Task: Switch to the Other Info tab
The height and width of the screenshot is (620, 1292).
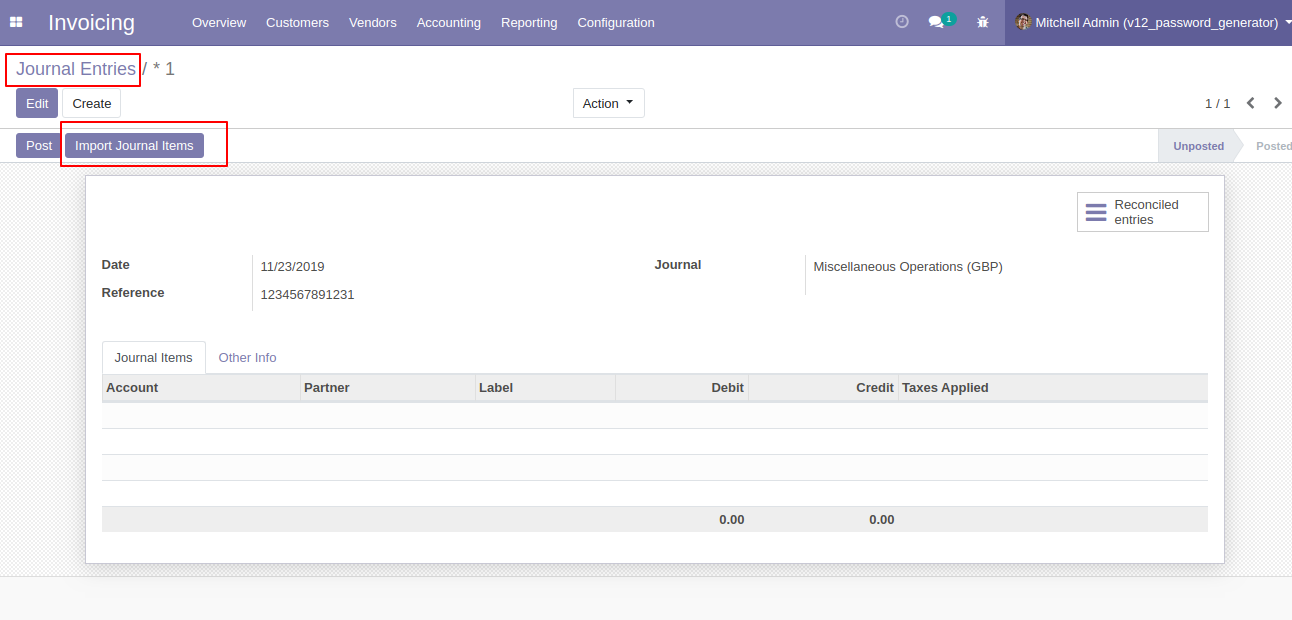Action: (247, 357)
